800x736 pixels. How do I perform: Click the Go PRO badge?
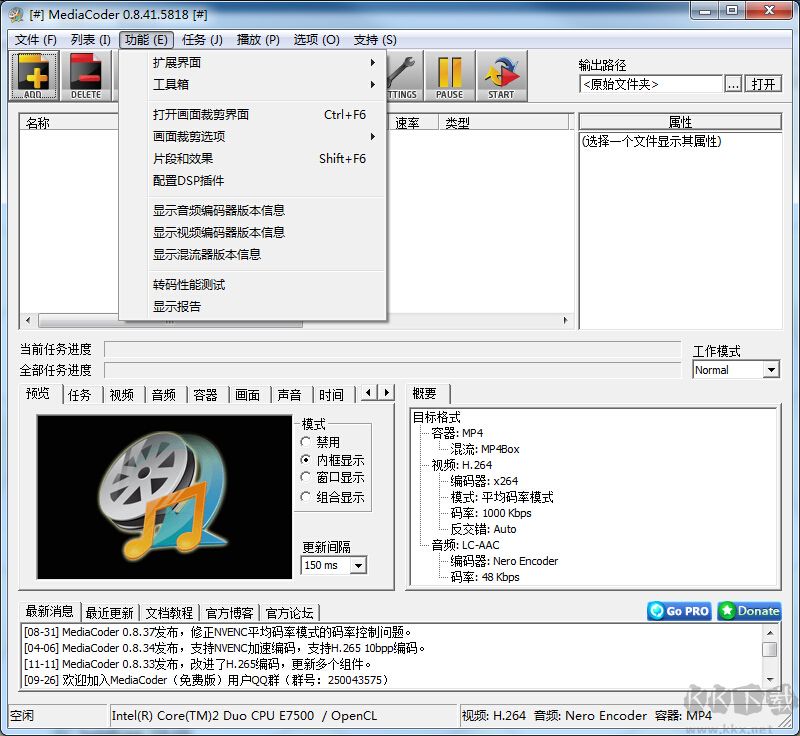678,611
